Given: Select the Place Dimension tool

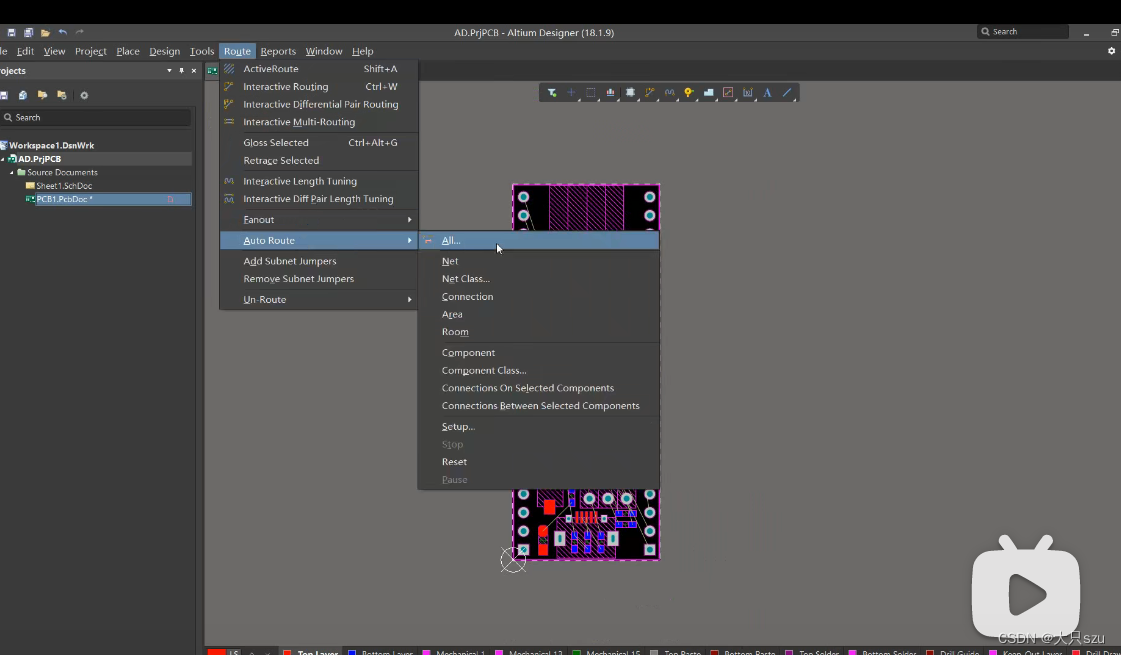Looking at the screenshot, I should (748, 92).
